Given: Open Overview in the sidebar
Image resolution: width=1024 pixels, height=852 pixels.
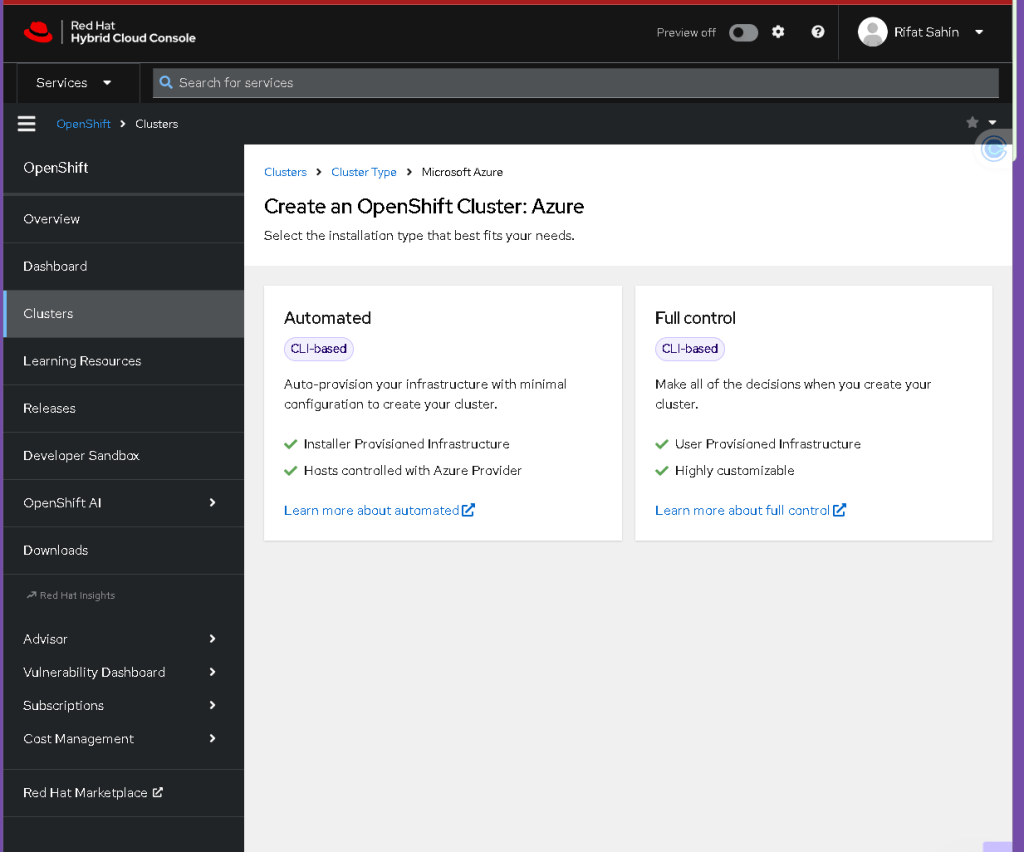Looking at the screenshot, I should click(x=123, y=219).
